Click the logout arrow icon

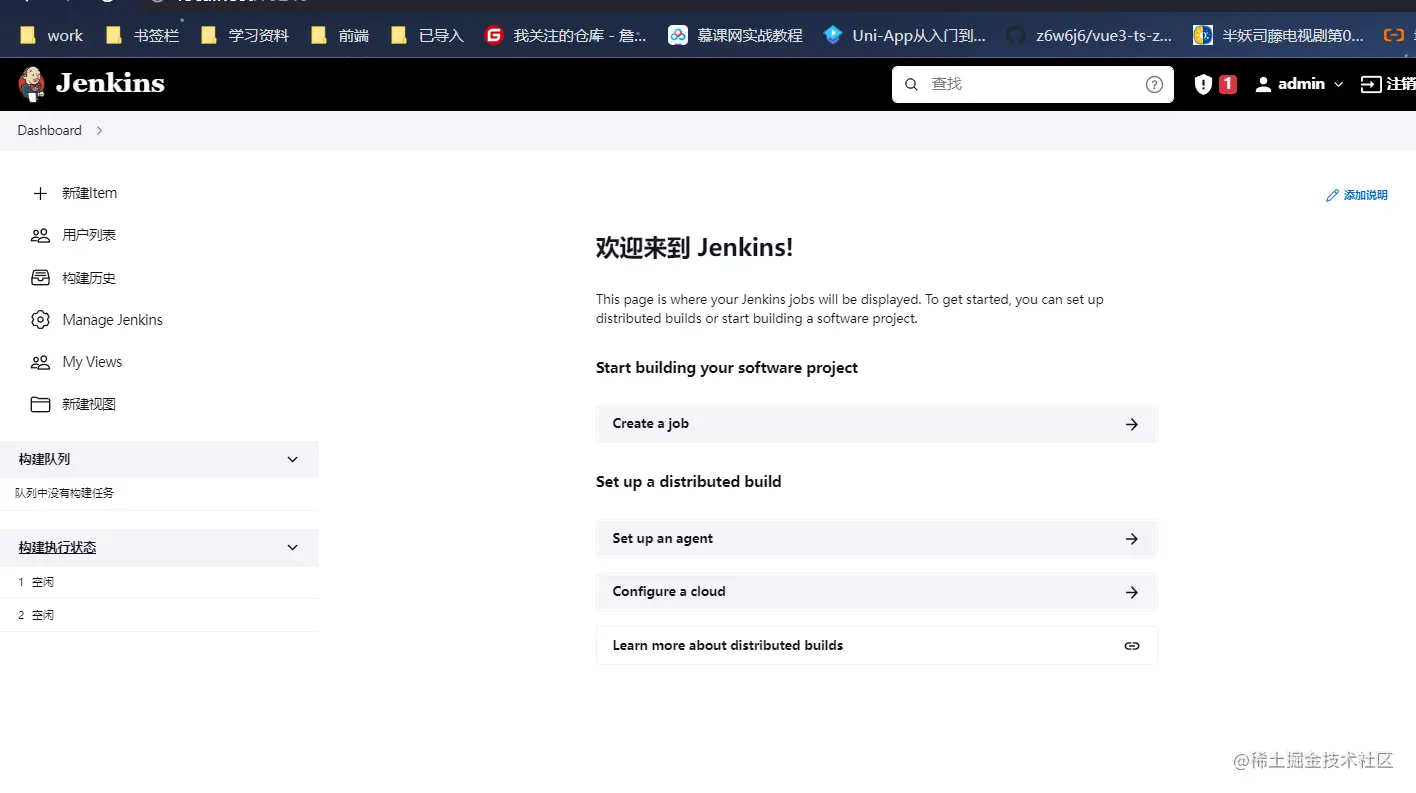pos(1371,84)
